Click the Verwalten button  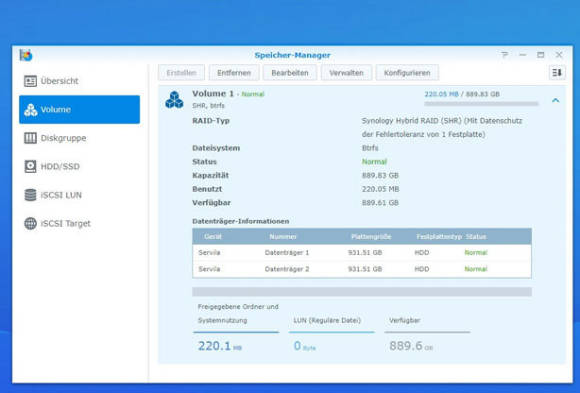[x=346, y=73]
